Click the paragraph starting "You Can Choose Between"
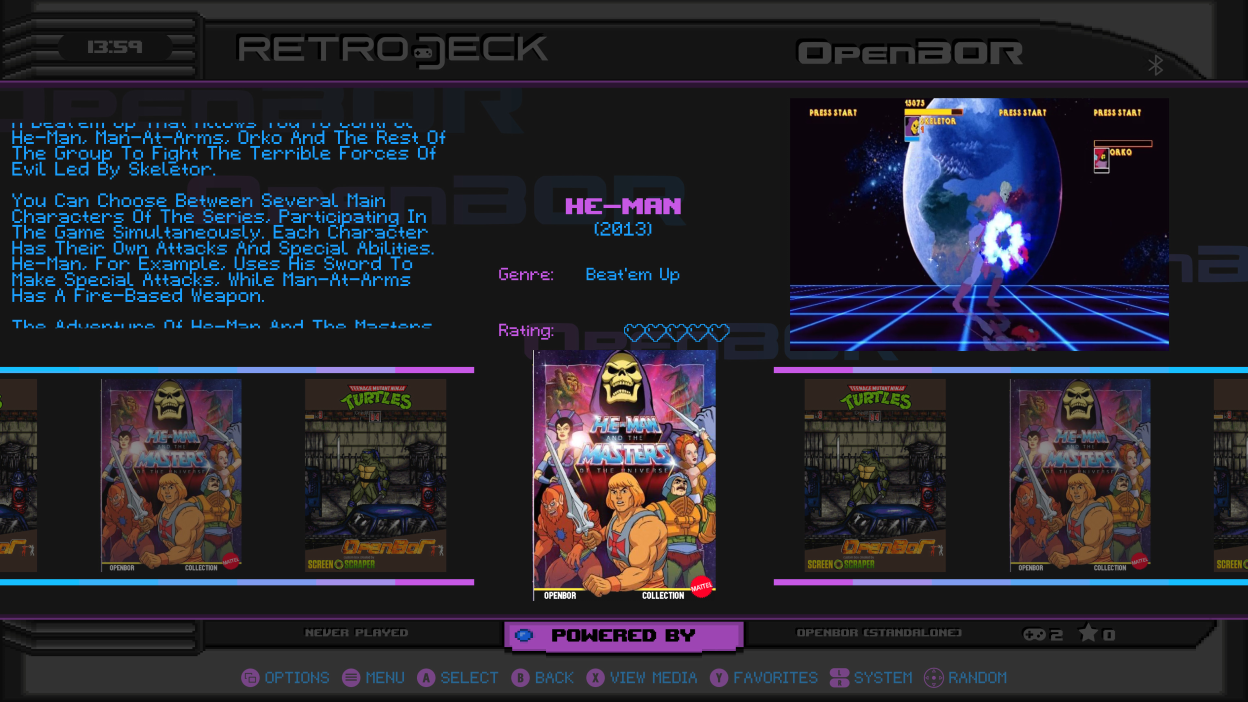Screen dimensions: 1248x702 [x=223, y=248]
